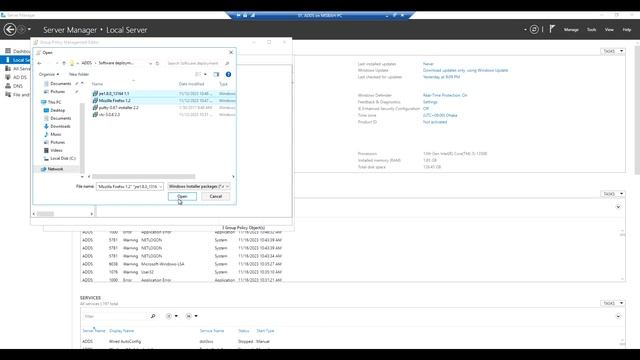640x360 pixels.
Task: Click the Server Manager refresh icon
Action: point(534,29)
